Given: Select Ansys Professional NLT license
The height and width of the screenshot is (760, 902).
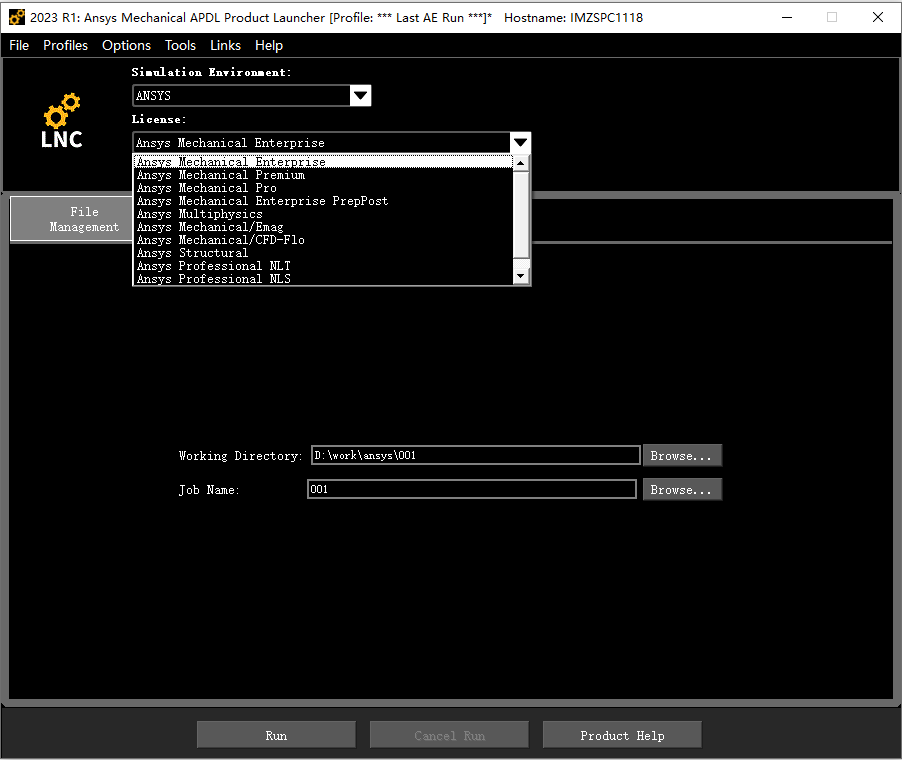Looking at the screenshot, I should 323,266.
